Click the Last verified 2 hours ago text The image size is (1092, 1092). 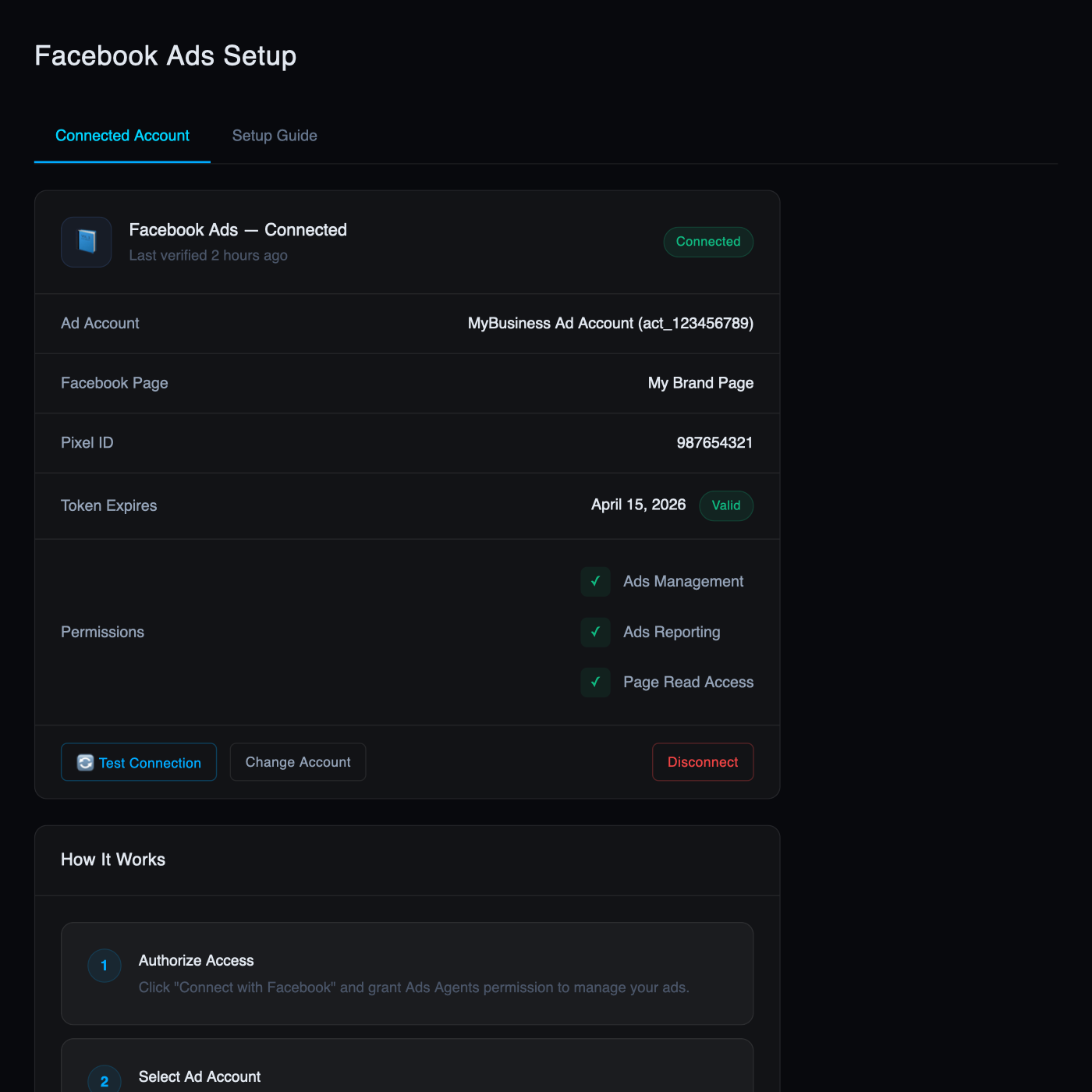[x=208, y=255]
